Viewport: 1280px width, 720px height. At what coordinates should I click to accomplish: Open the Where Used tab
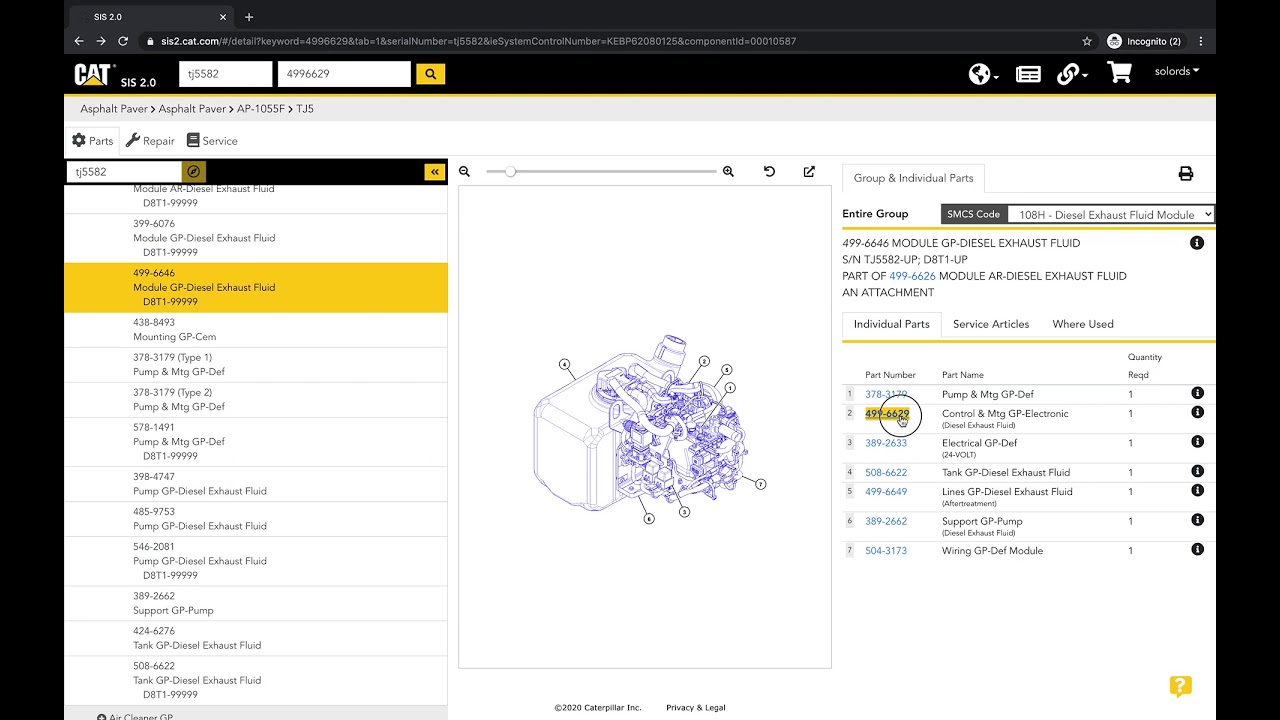coord(1083,324)
